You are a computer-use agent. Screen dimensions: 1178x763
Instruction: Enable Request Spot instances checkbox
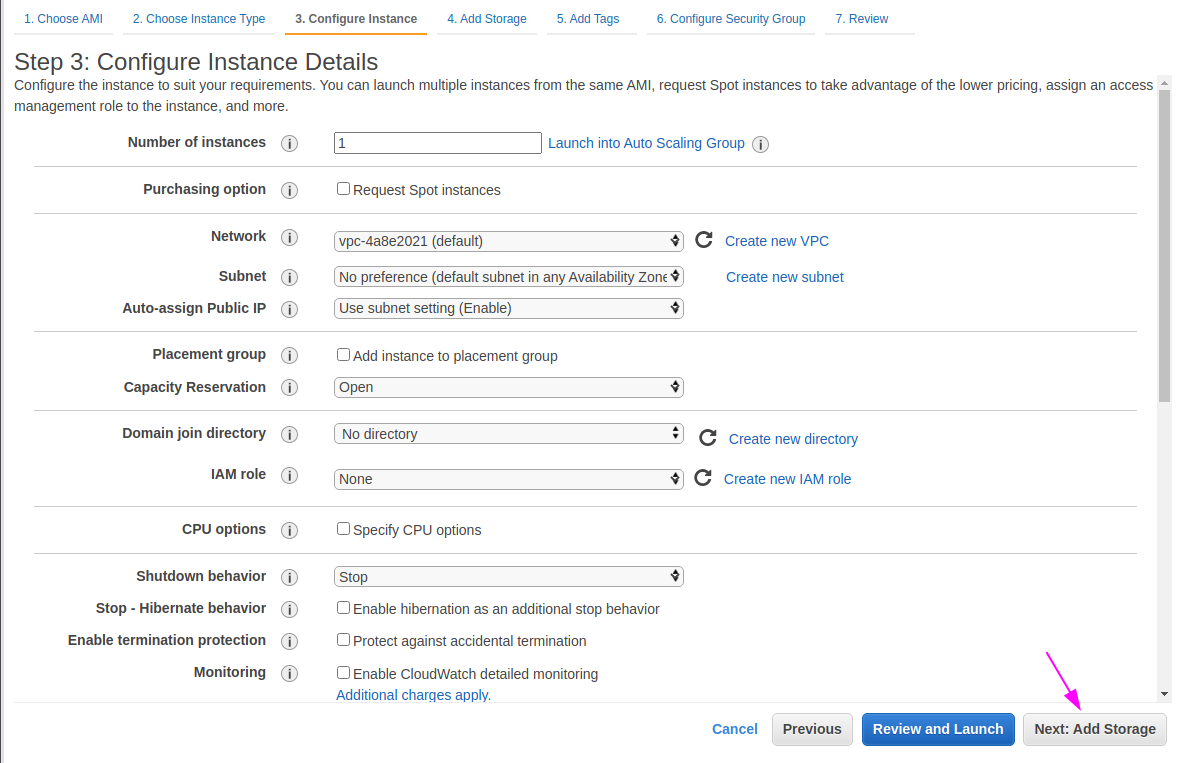click(x=343, y=189)
